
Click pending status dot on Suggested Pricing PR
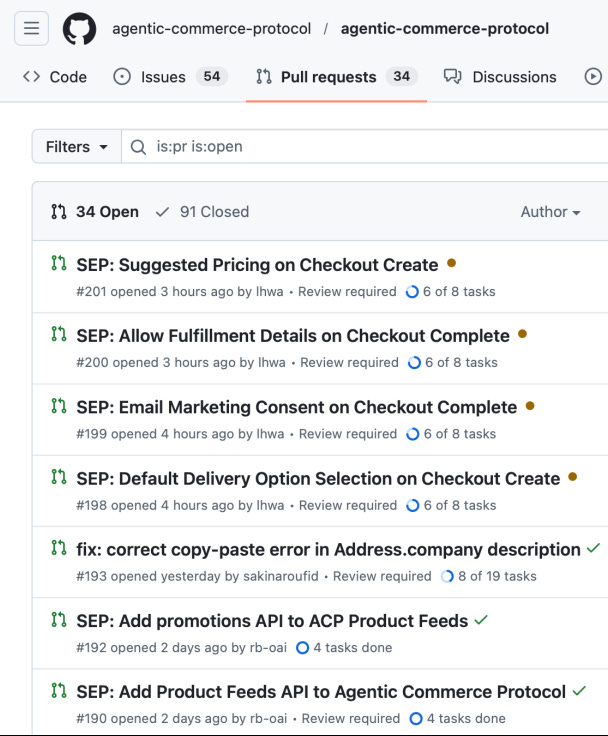[452, 263]
